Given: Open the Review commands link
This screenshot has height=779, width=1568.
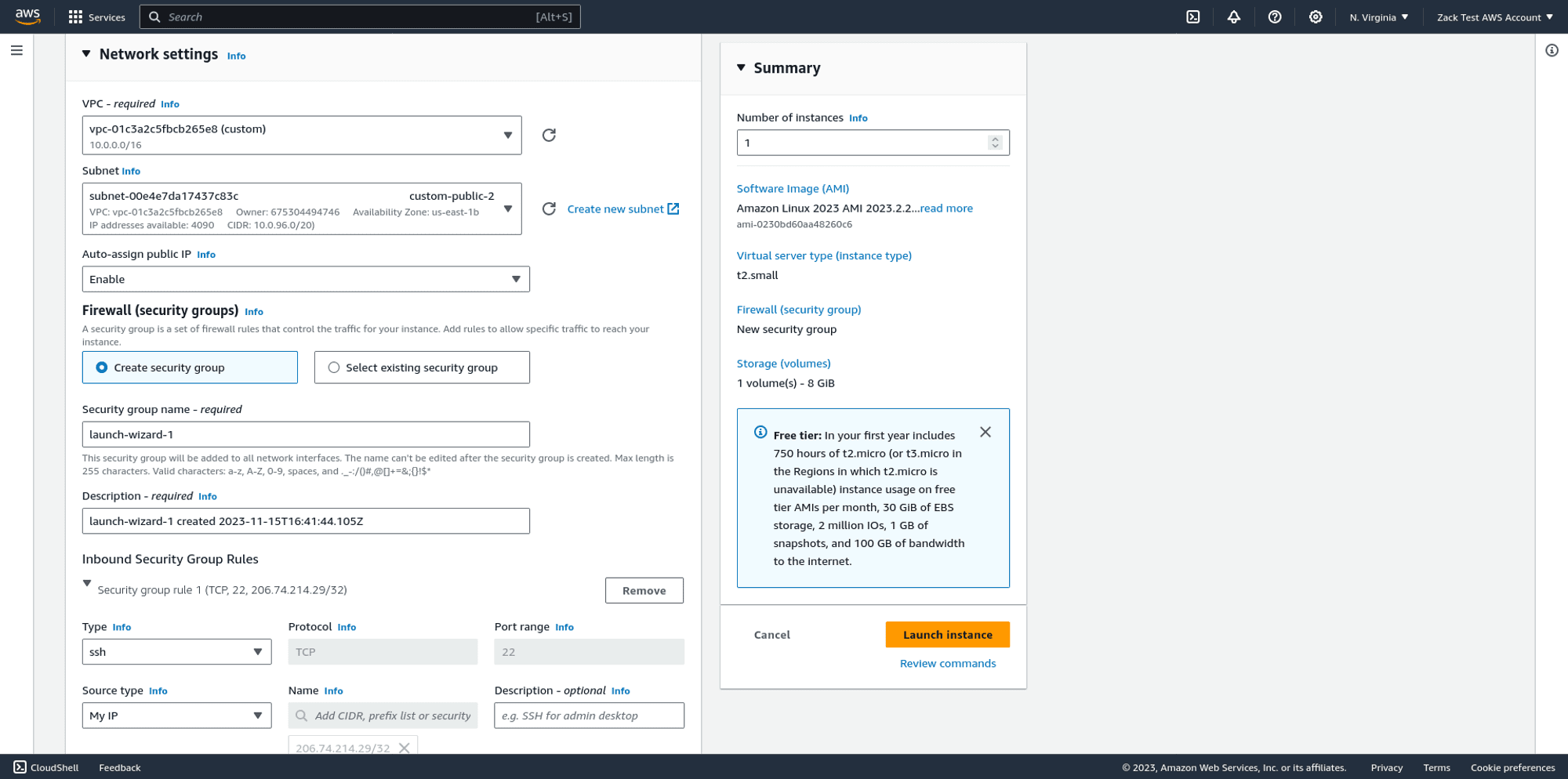Looking at the screenshot, I should pyautogui.click(x=947, y=663).
